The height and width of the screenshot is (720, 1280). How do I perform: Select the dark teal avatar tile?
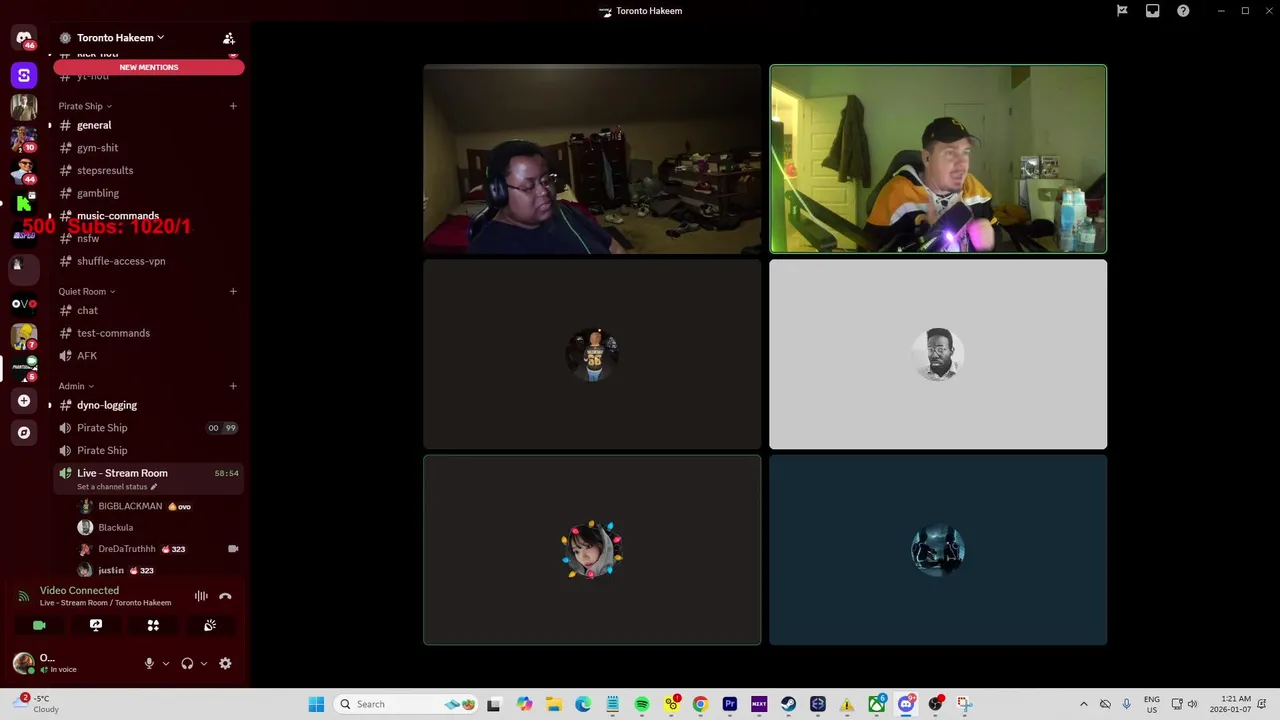coord(938,550)
